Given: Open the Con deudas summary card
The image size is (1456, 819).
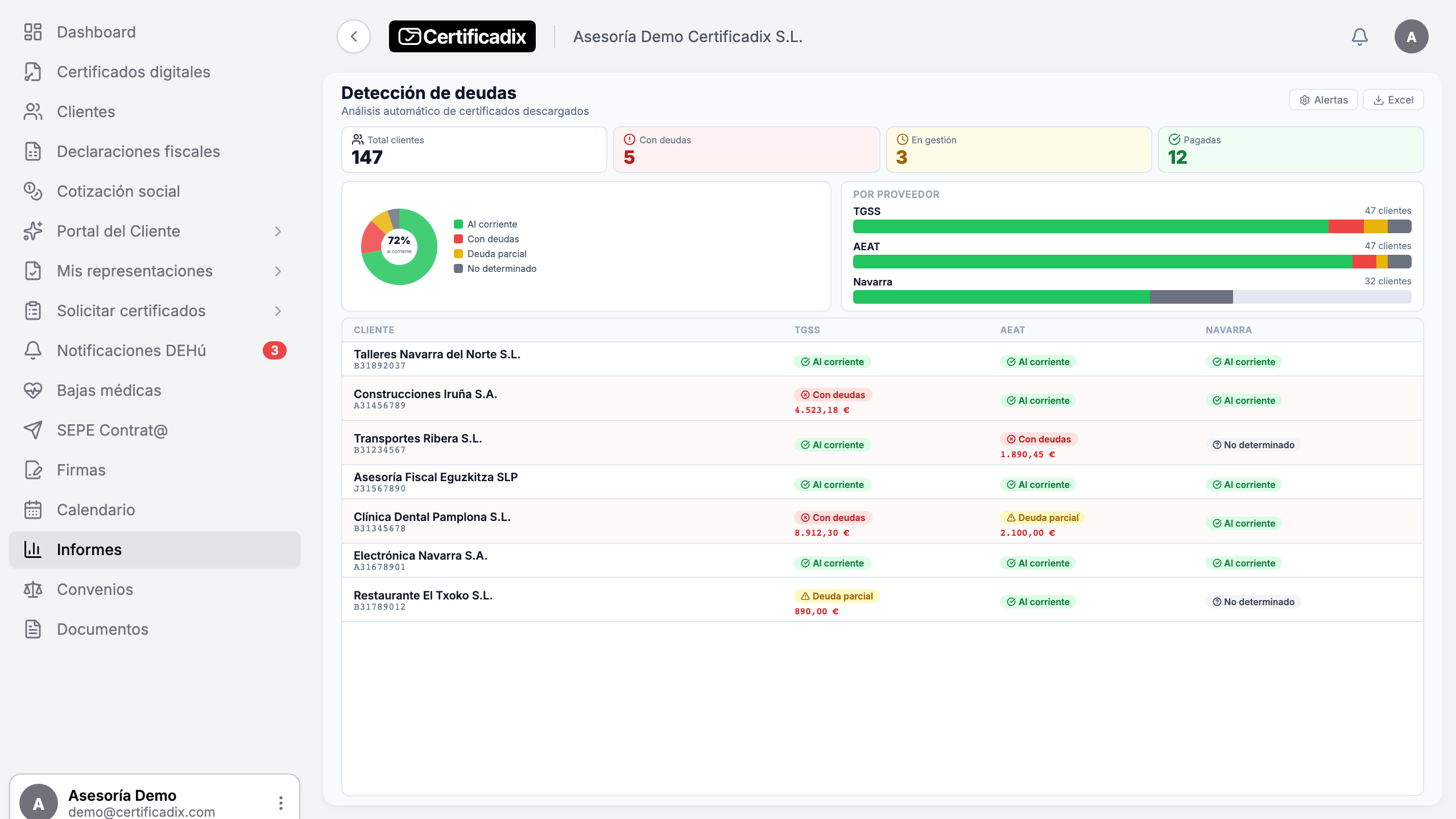Looking at the screenshot, I should point(746,149).
